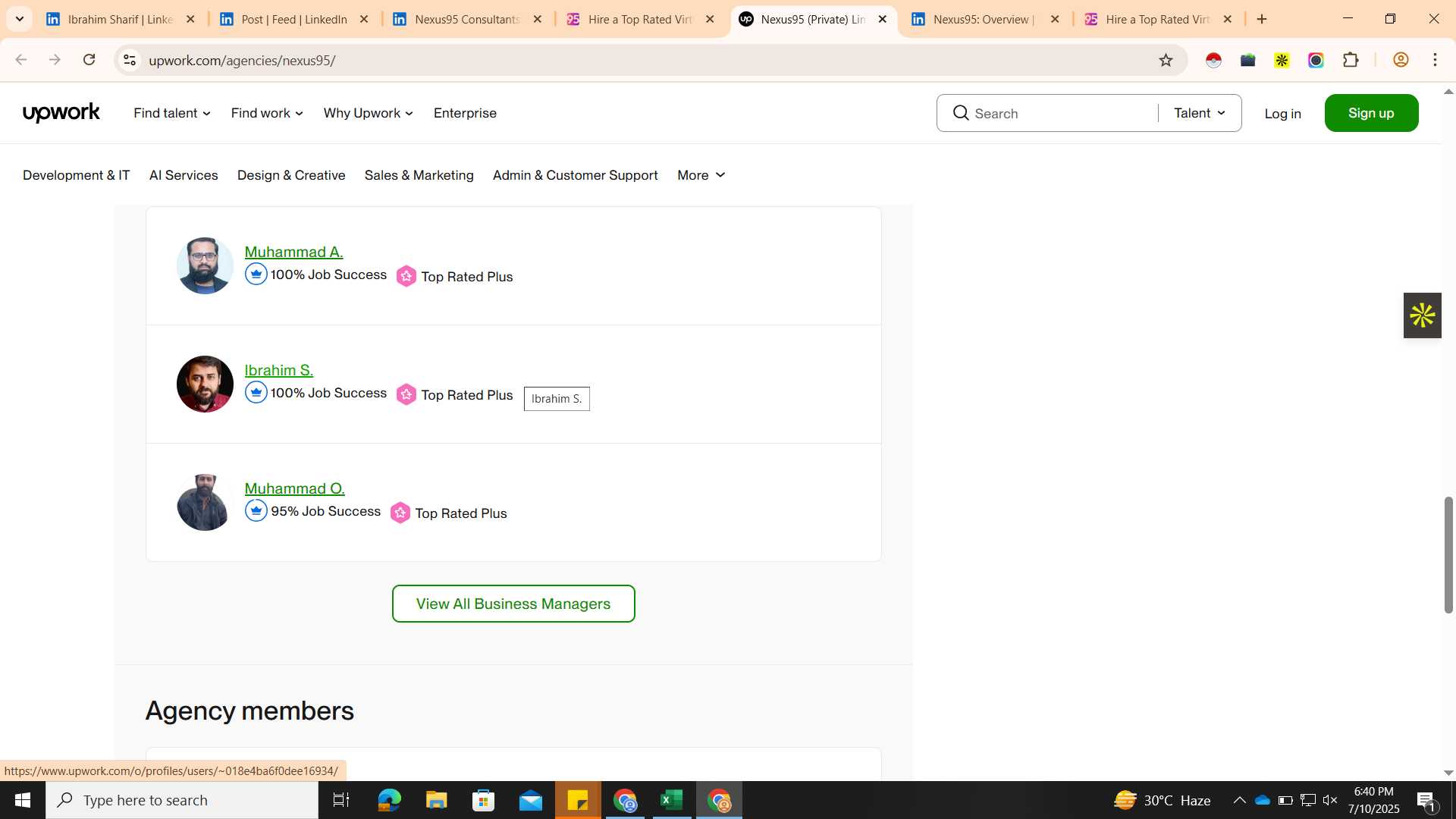Switch to Ibrahim Sharif LinkedIn tab

(x=120, y=19)
